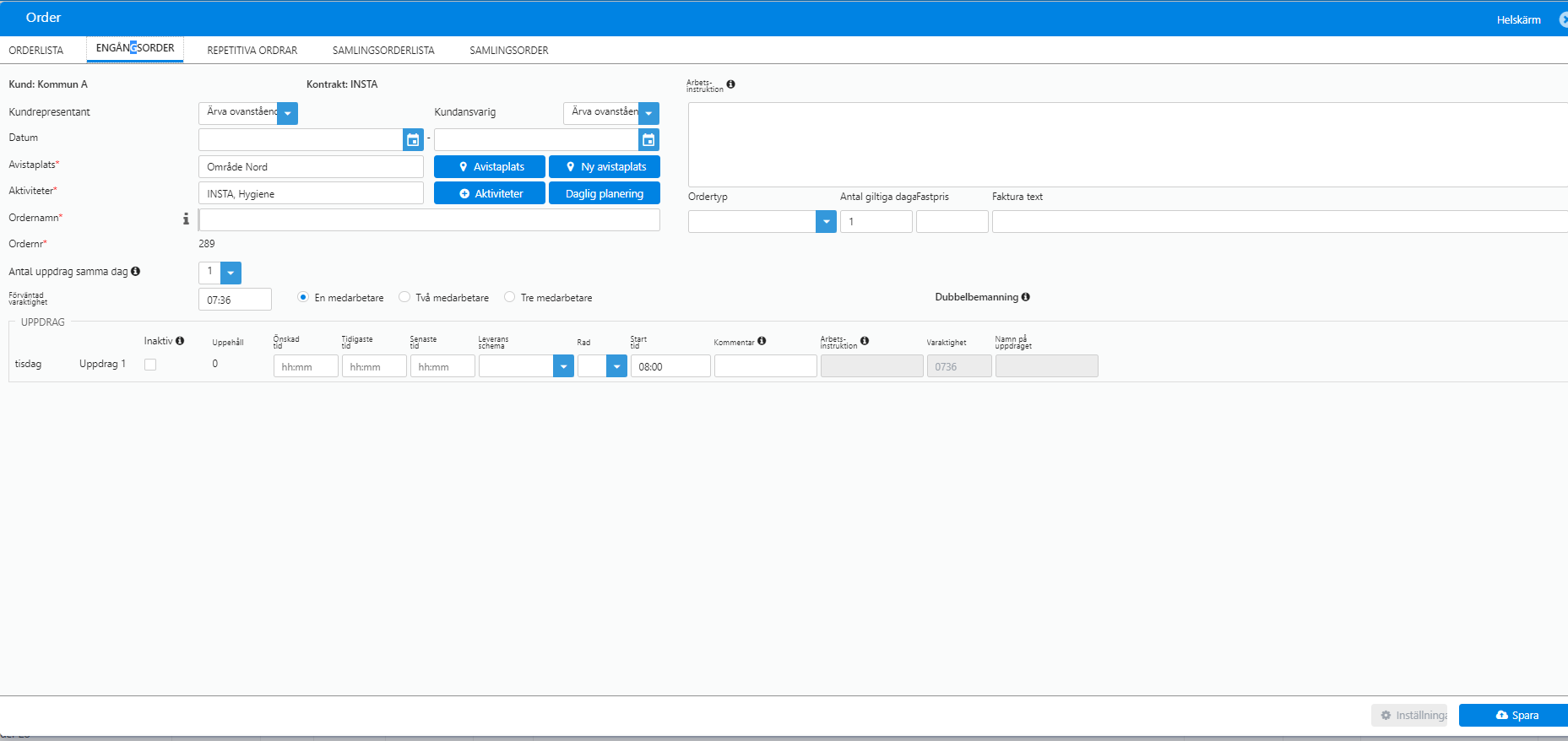Image resolution: width=1568 pixels, height=741 pixels.
Task: Click start Datum input field
Action: coord(301,140)
